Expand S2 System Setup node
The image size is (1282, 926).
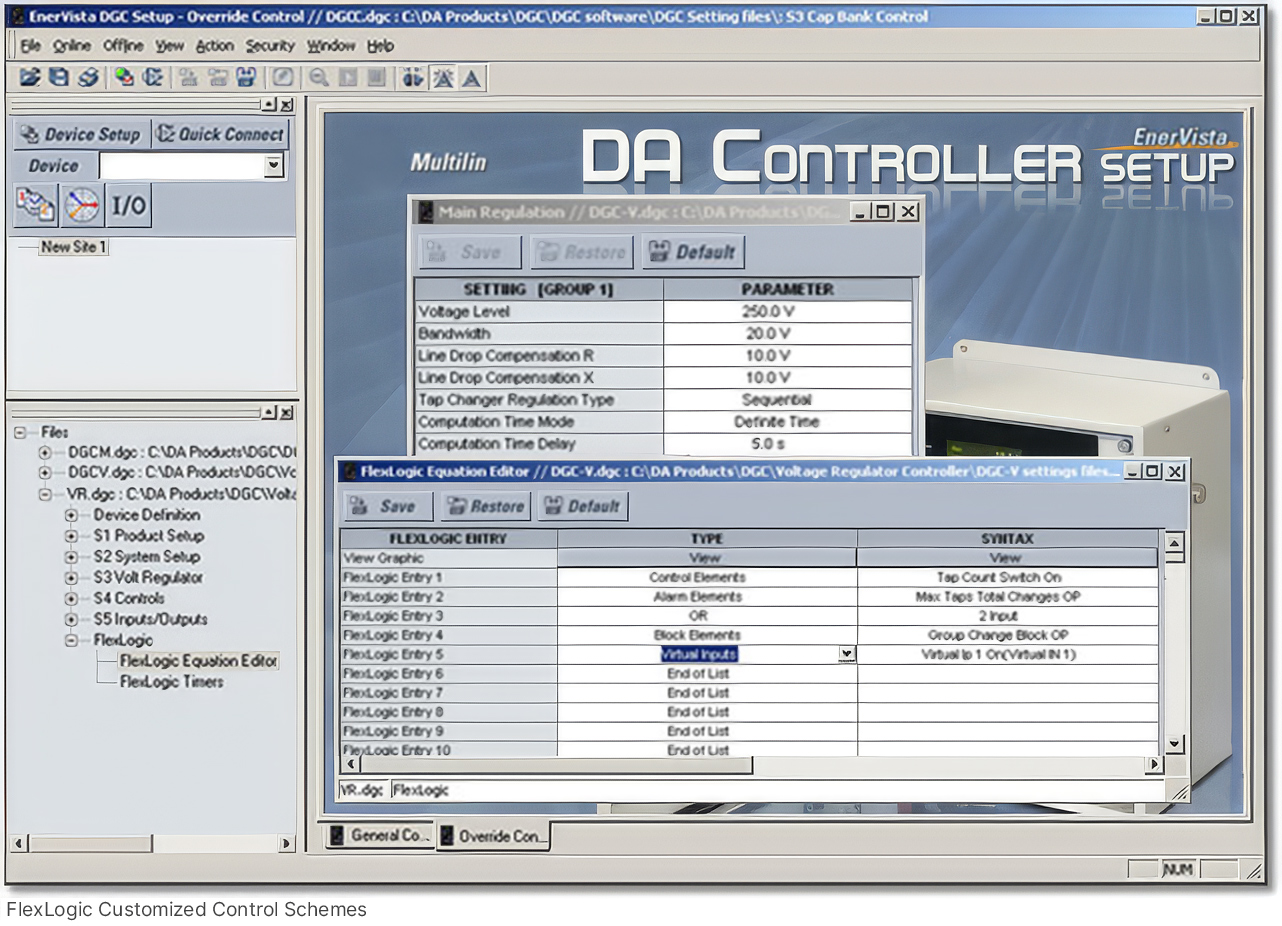pos(71,557)
